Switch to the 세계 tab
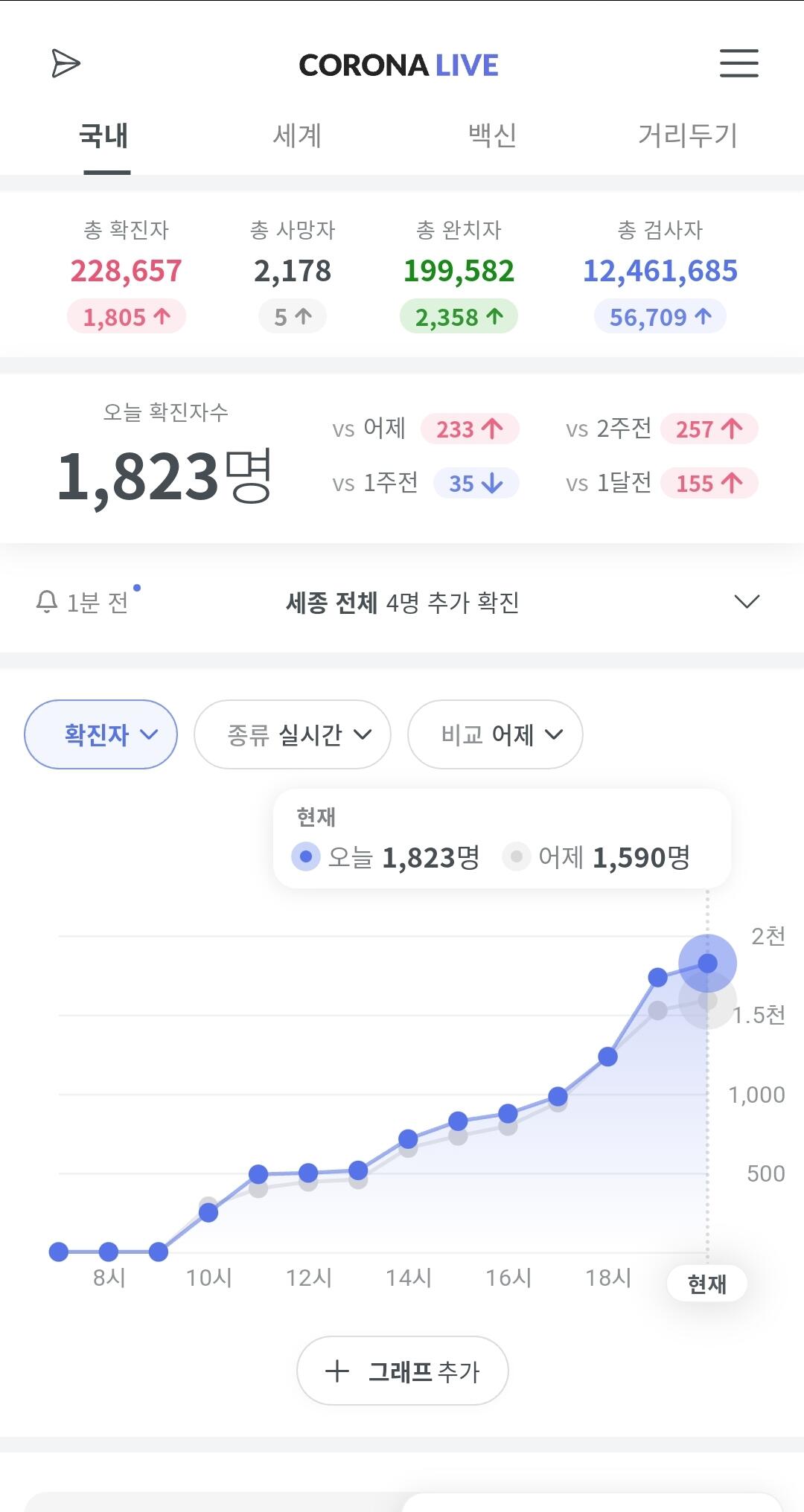Viewport: 804px width, 1512px height. click(297, 135)
